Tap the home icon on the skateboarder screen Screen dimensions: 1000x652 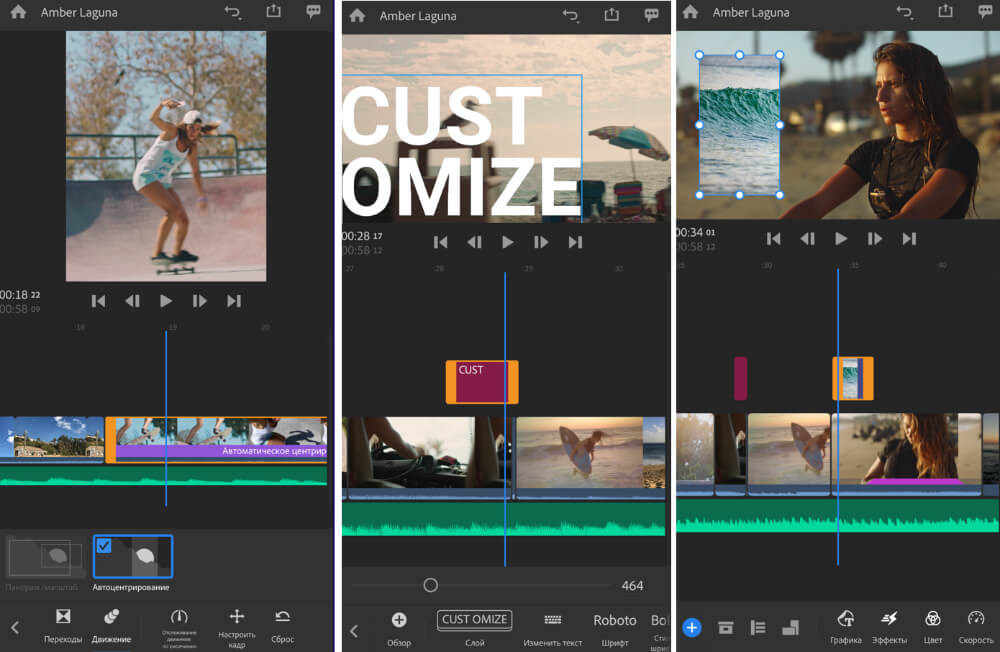click(18, 11)
